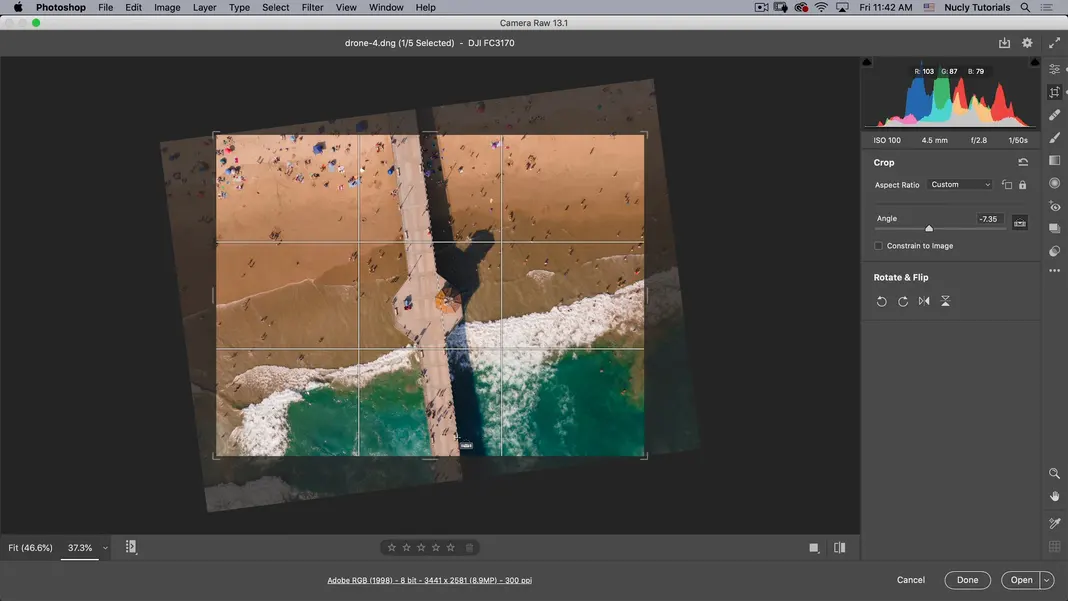
Task: Click the Angle value field -7.35
Action: [x=988, y=219]
